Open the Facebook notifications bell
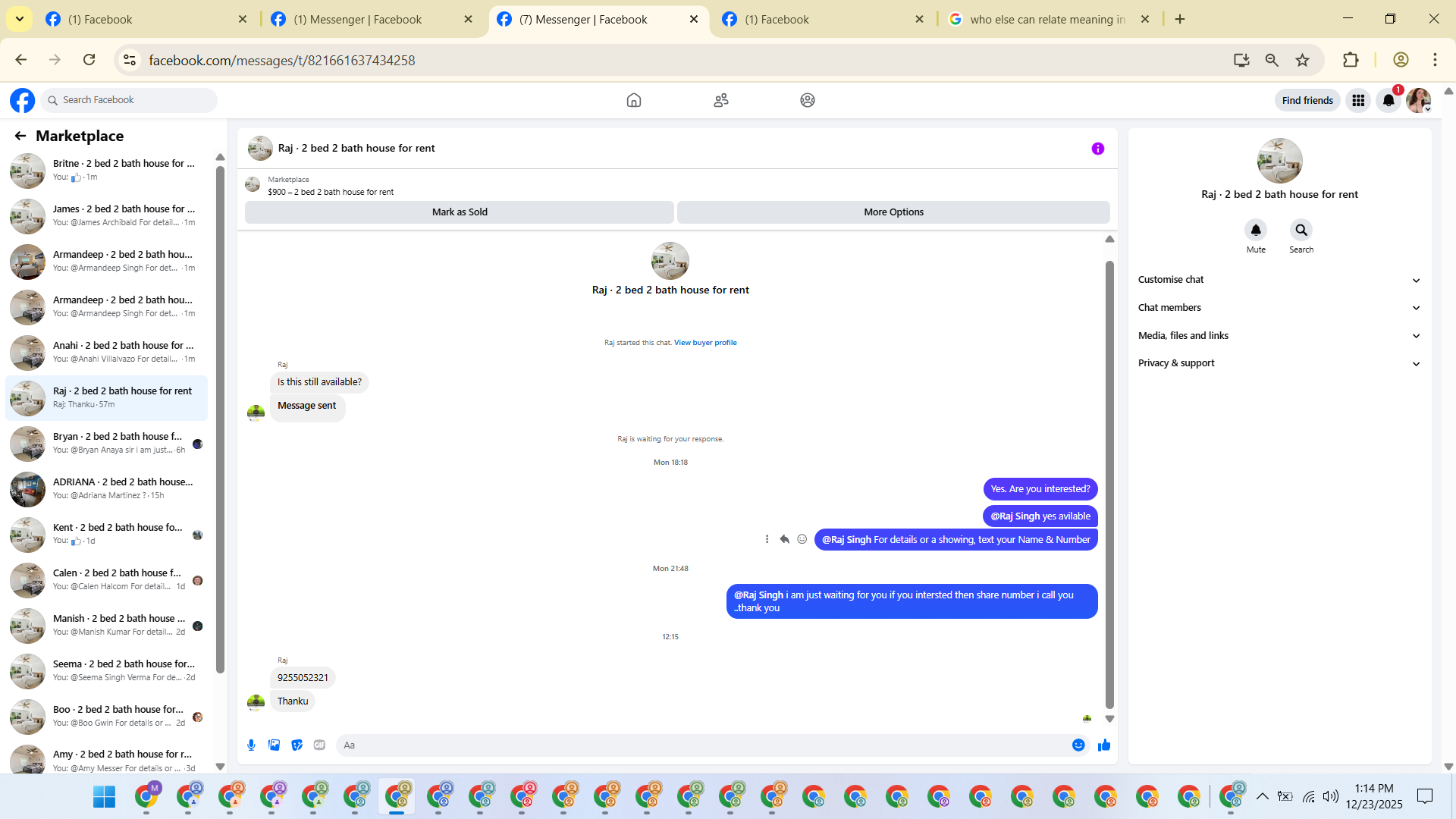The width and height of the screenshot is (1456, 819). click(1388, 100)
